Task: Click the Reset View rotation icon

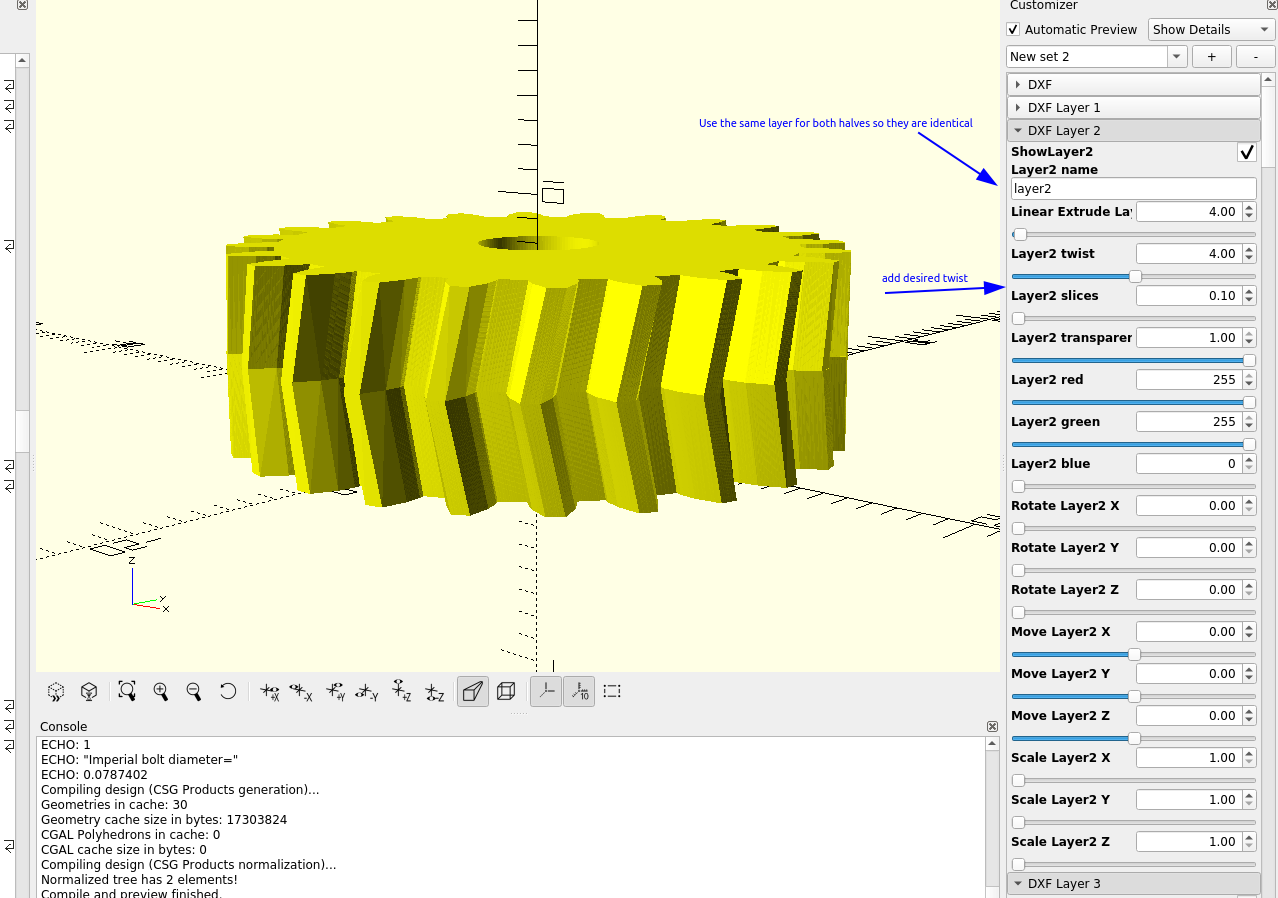Action: 228,691
